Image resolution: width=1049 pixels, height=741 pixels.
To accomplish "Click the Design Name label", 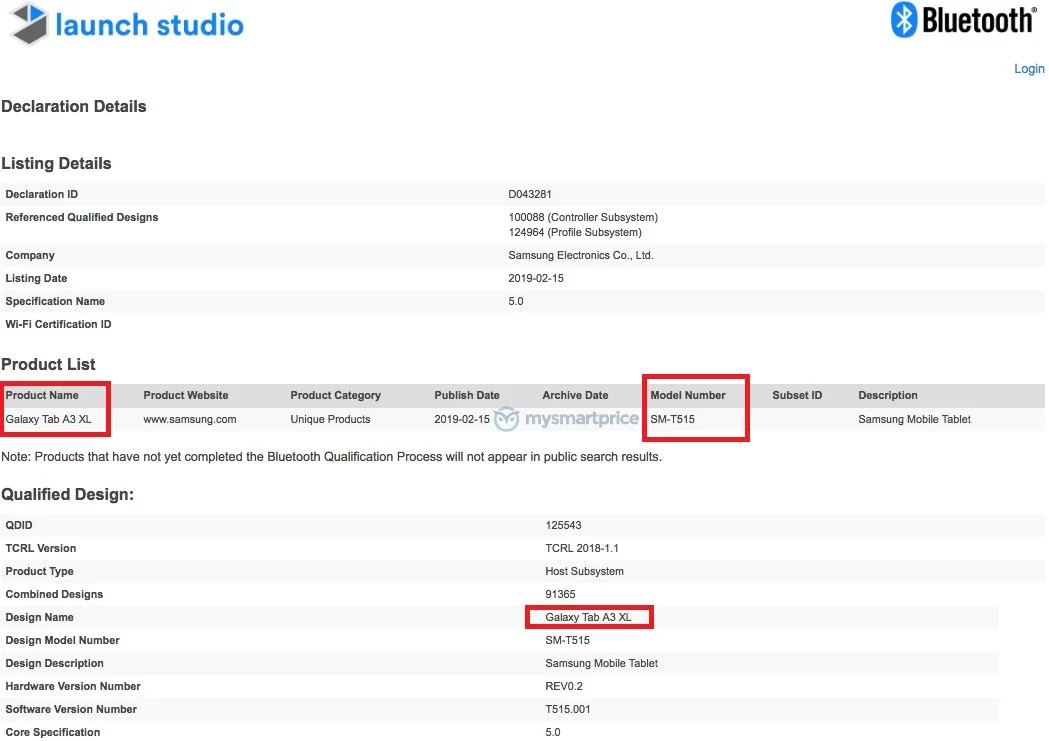I will [39, 617].
